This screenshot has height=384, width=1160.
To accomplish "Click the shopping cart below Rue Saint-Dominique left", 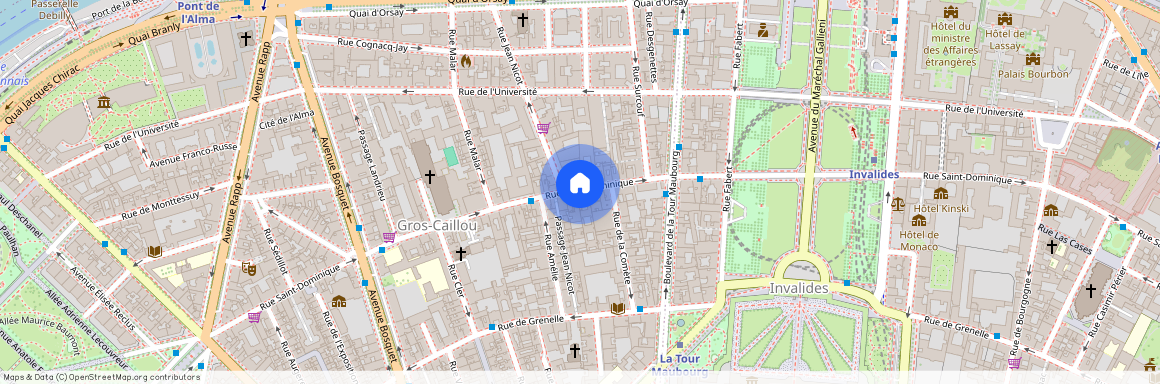I will [254, 317].
